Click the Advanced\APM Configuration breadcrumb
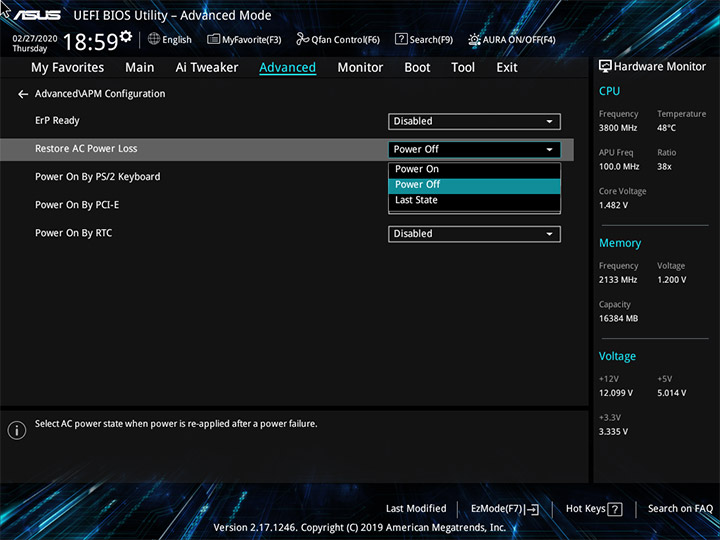Screen dimensions: 720x540 point(100,94)
